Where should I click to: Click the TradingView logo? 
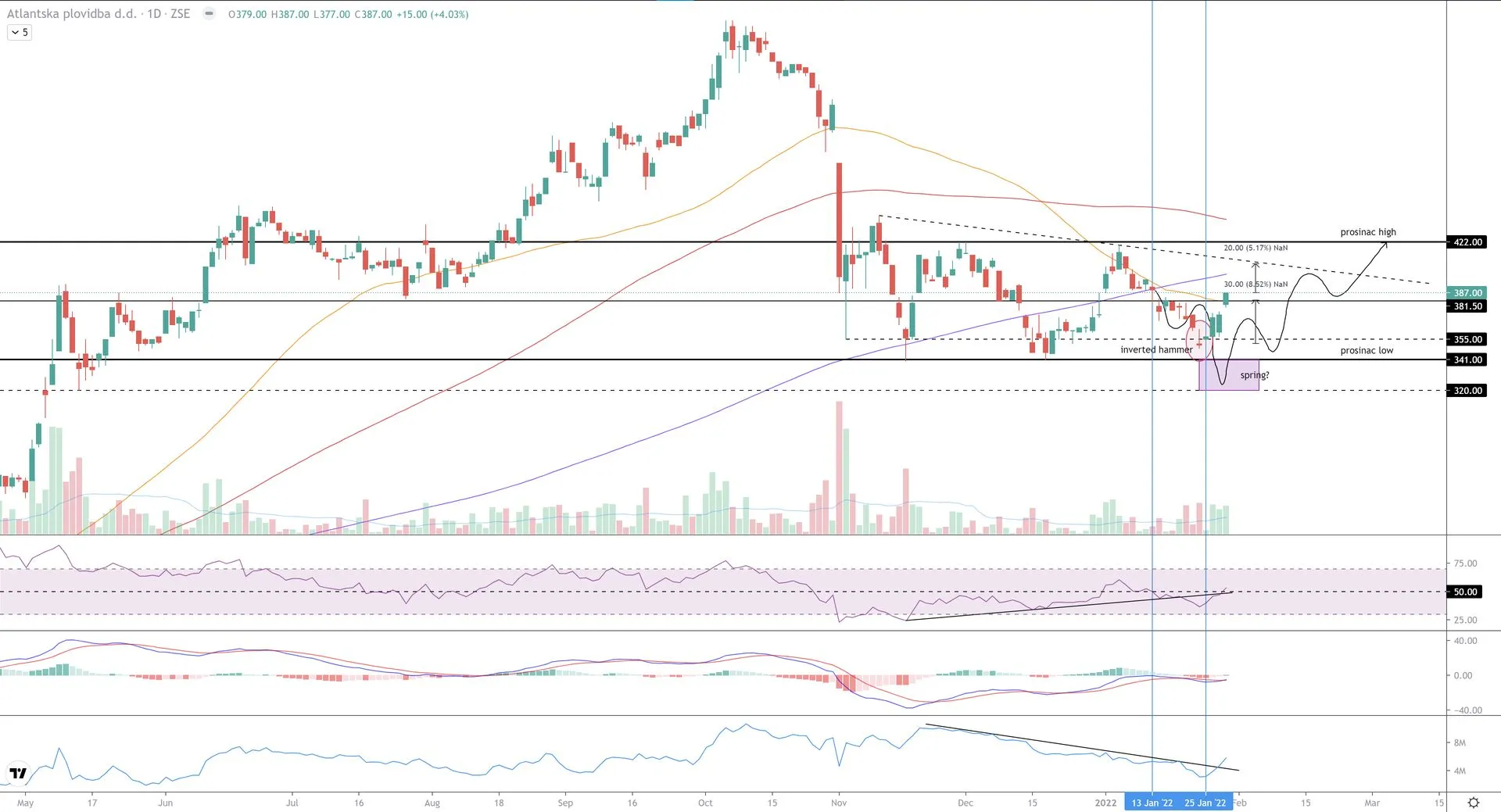coord(18,774)
